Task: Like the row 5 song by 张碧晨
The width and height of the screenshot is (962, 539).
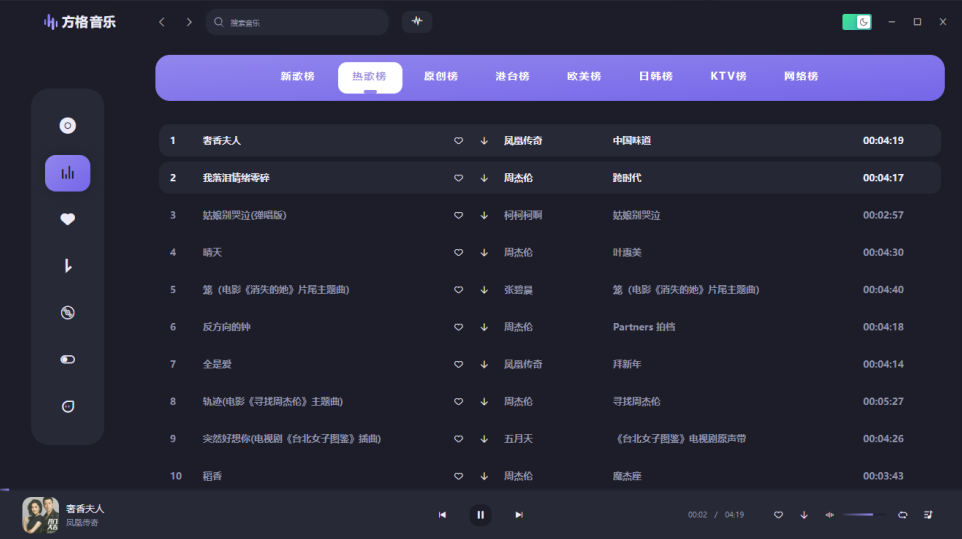Action: 458,289
